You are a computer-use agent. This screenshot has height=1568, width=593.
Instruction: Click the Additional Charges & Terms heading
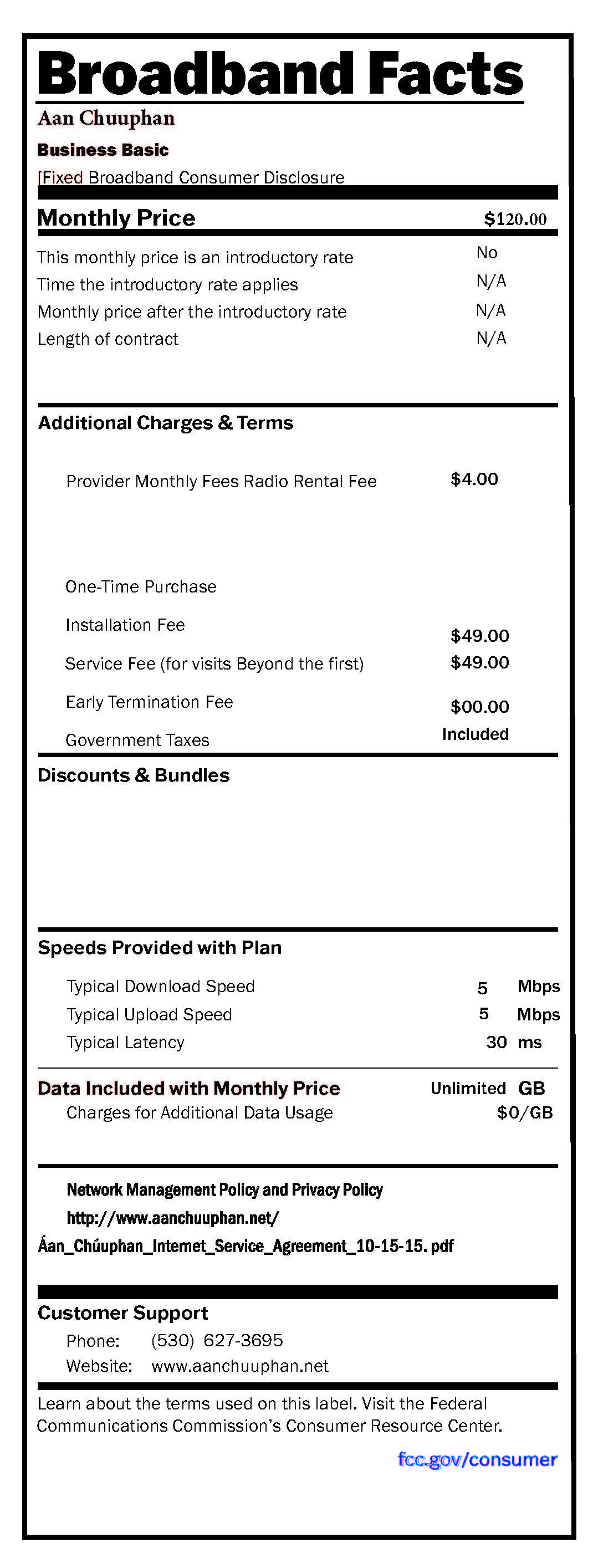click(x=166, y=422)
